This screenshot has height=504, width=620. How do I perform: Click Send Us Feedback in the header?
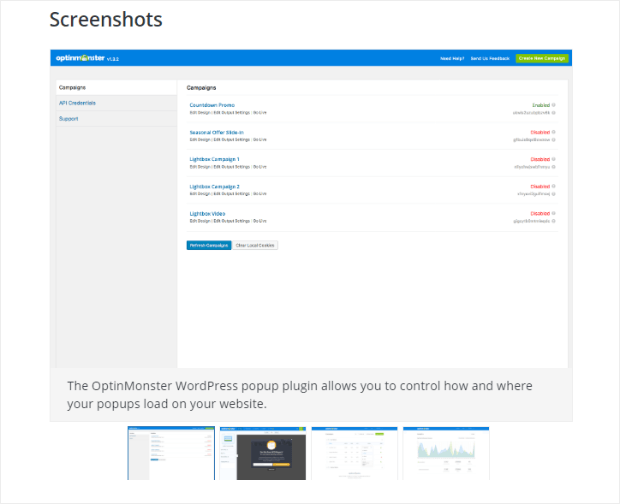pyautogui.click(x=490, y=59)
